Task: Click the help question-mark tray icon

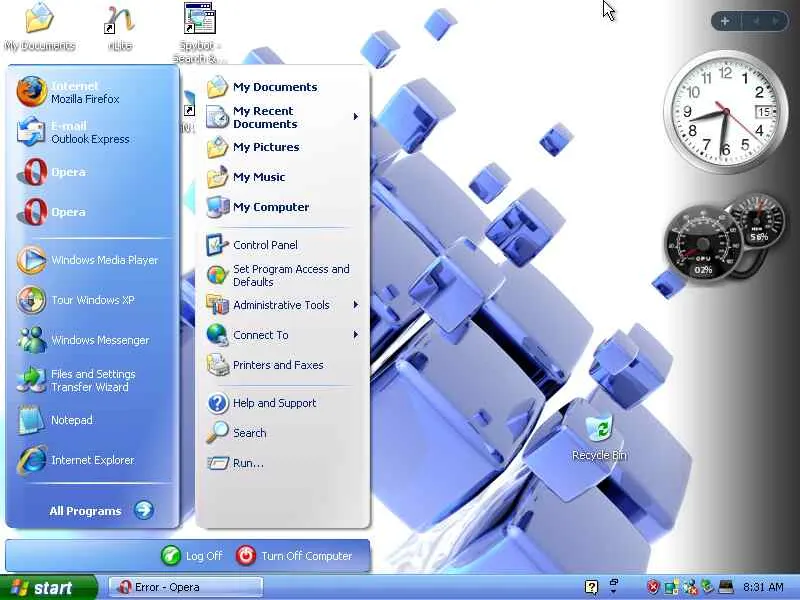Action: tap(591, 587)
